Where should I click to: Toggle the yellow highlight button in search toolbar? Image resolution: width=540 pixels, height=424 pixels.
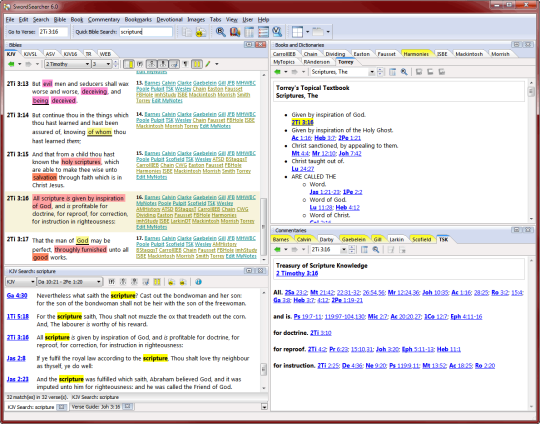pos(157,282)
